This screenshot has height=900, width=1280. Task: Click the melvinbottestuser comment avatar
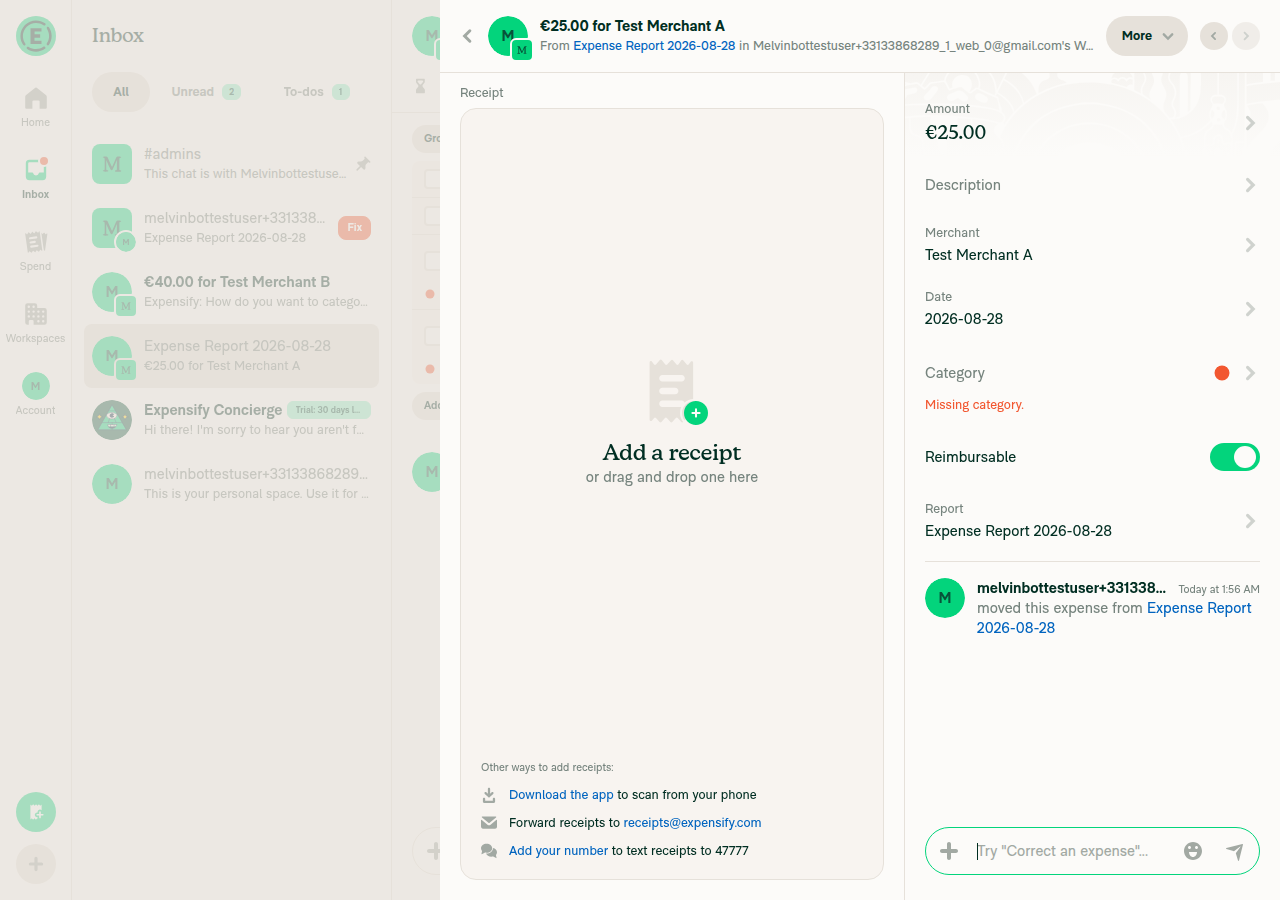[945, 598]
